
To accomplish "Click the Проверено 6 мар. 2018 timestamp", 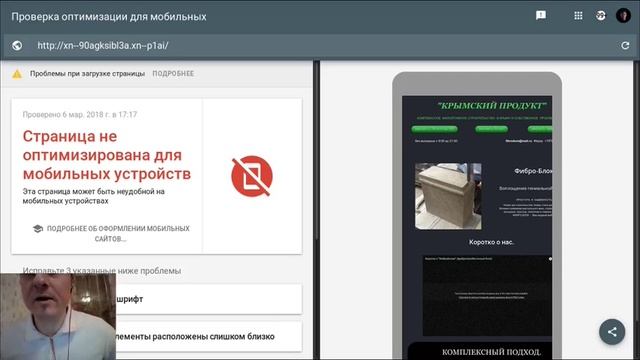I will 80,114.
